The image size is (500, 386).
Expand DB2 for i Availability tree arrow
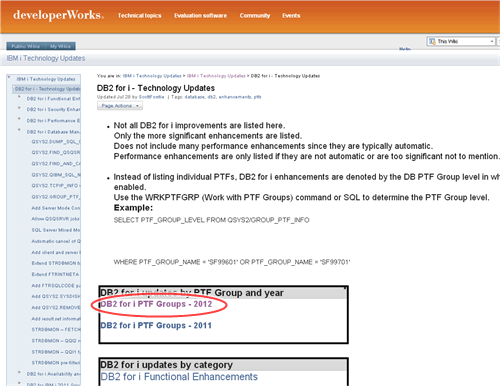(19, 372)
